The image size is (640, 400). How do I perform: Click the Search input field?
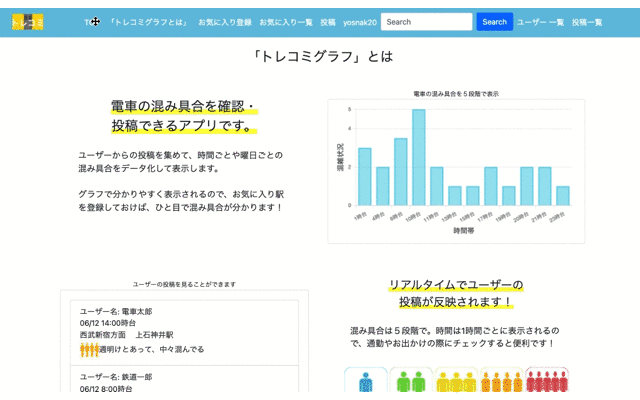tap(427, 22)
